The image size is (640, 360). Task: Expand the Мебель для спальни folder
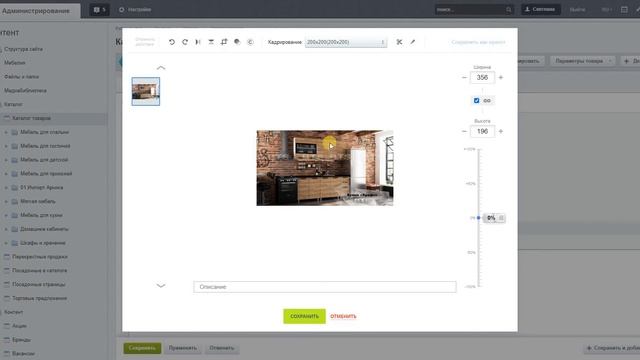point(6,132)
